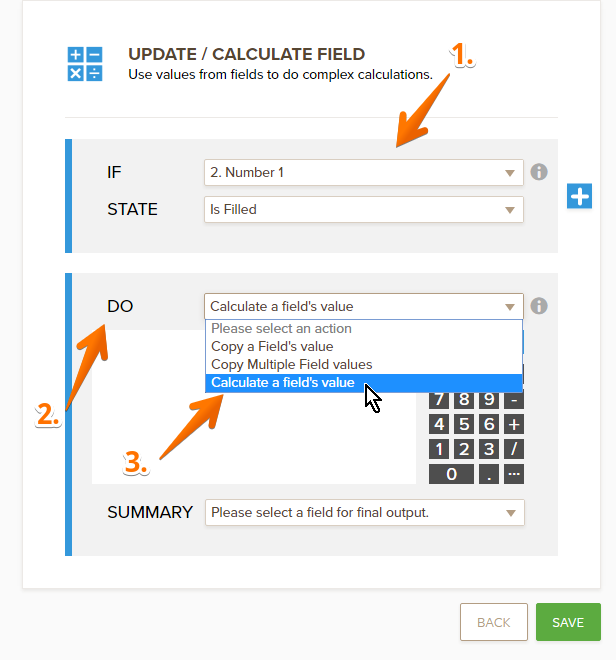Expand the SUMMARY final output field dropdown
Image resolution: width=616 pixels, height=660 pixels.
364,513
